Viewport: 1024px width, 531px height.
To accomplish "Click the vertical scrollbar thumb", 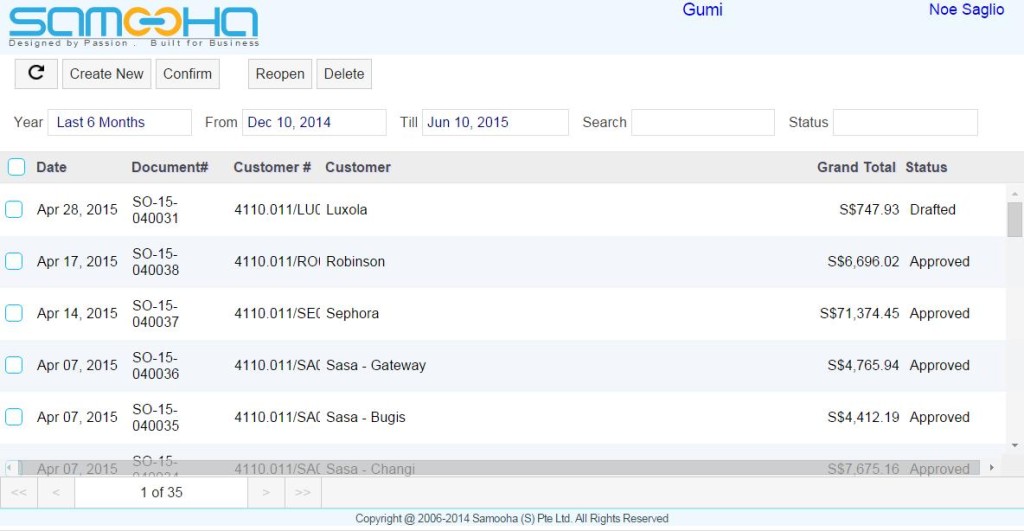I will (1014, 219).
